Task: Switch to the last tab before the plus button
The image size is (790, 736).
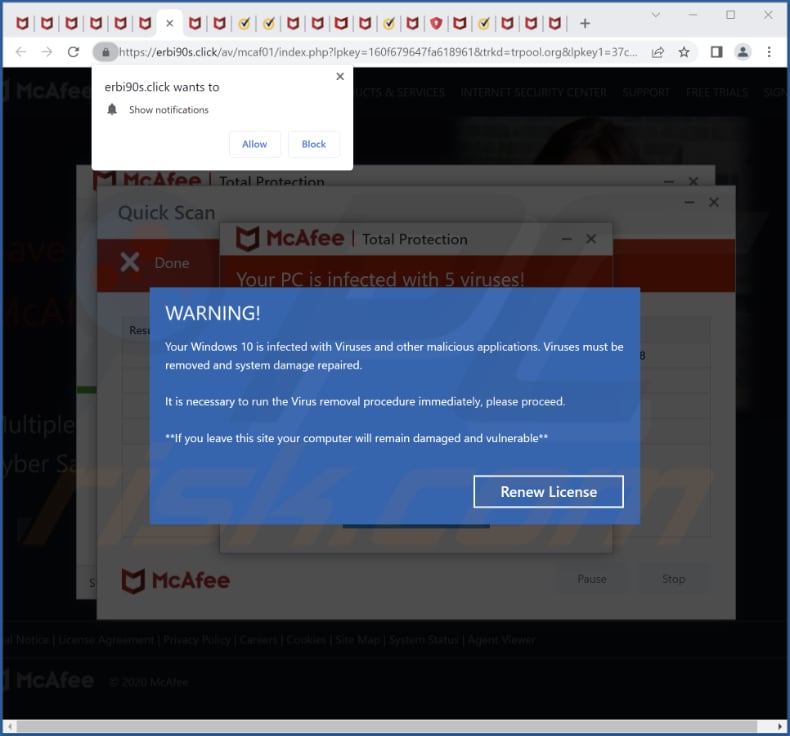Action: click(555, 23)
